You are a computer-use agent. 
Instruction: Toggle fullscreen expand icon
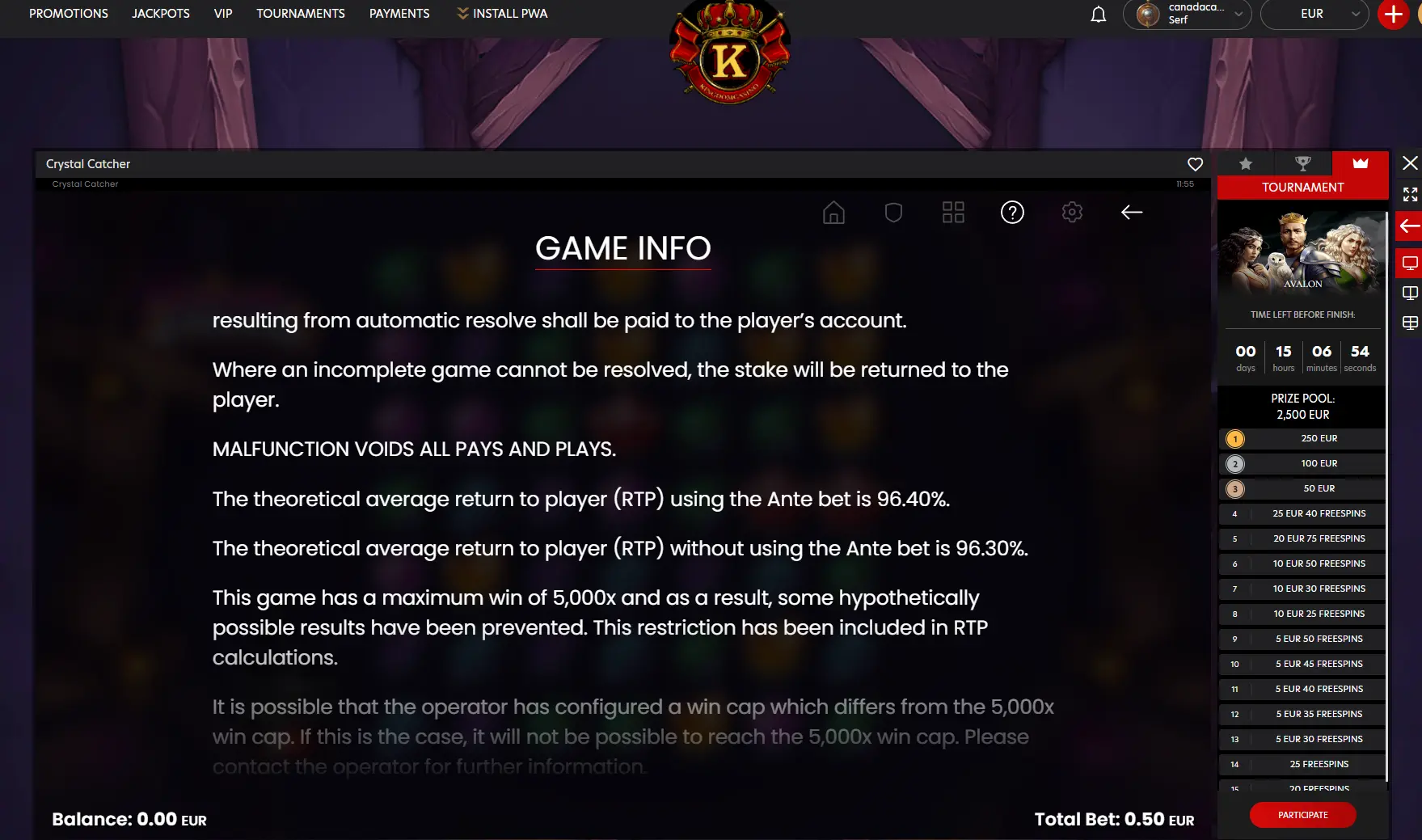point(1410,195)
